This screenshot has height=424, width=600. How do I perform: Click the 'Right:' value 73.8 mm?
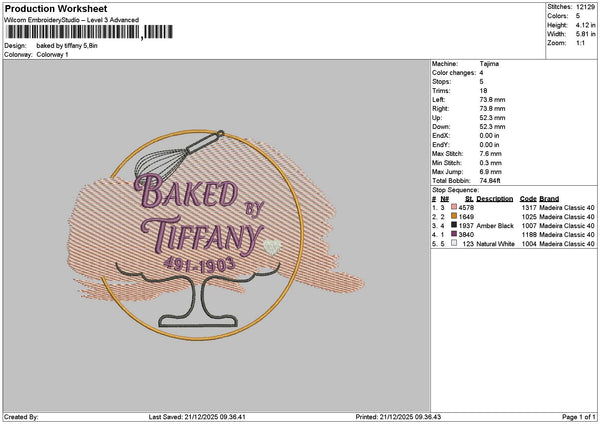492,109
